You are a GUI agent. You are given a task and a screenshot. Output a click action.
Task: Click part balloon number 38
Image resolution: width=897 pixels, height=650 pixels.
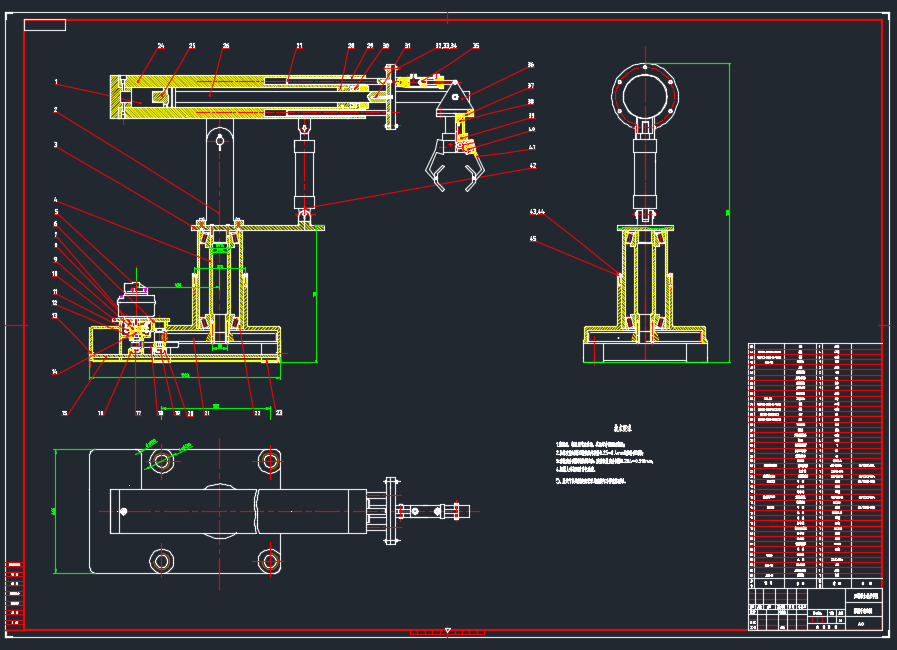coord(531,102)
